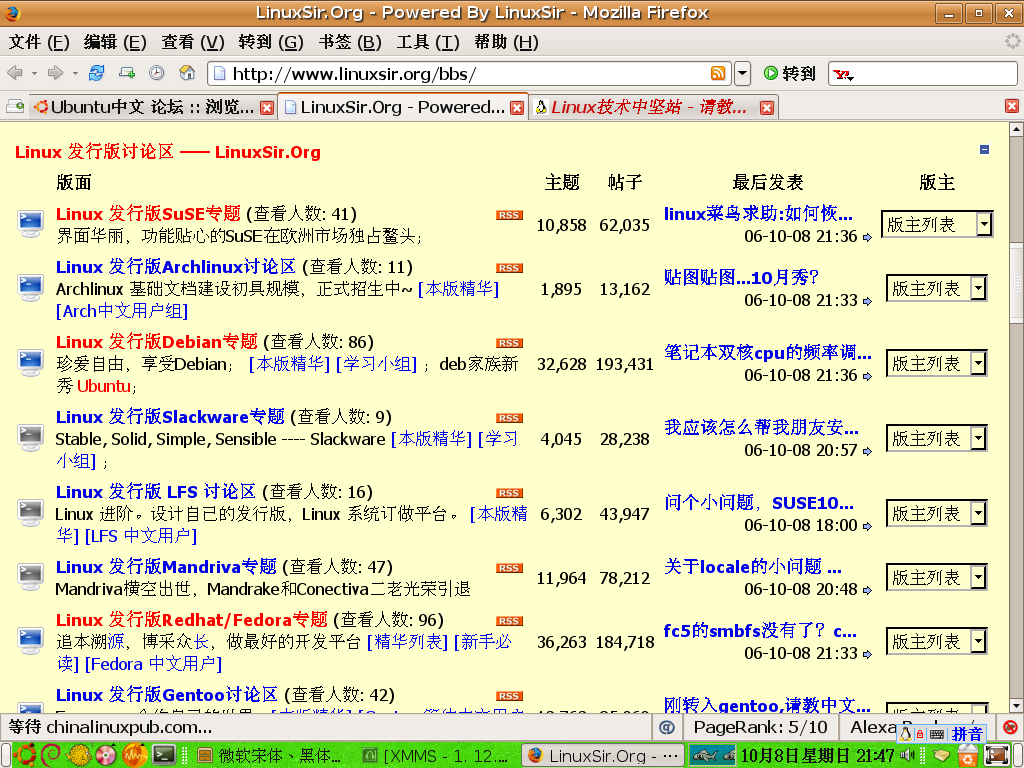Click the red blocked icon in status bar
Image resolution: width=1024 pixels, height=768 pixels.
(x=1010, y=728)
